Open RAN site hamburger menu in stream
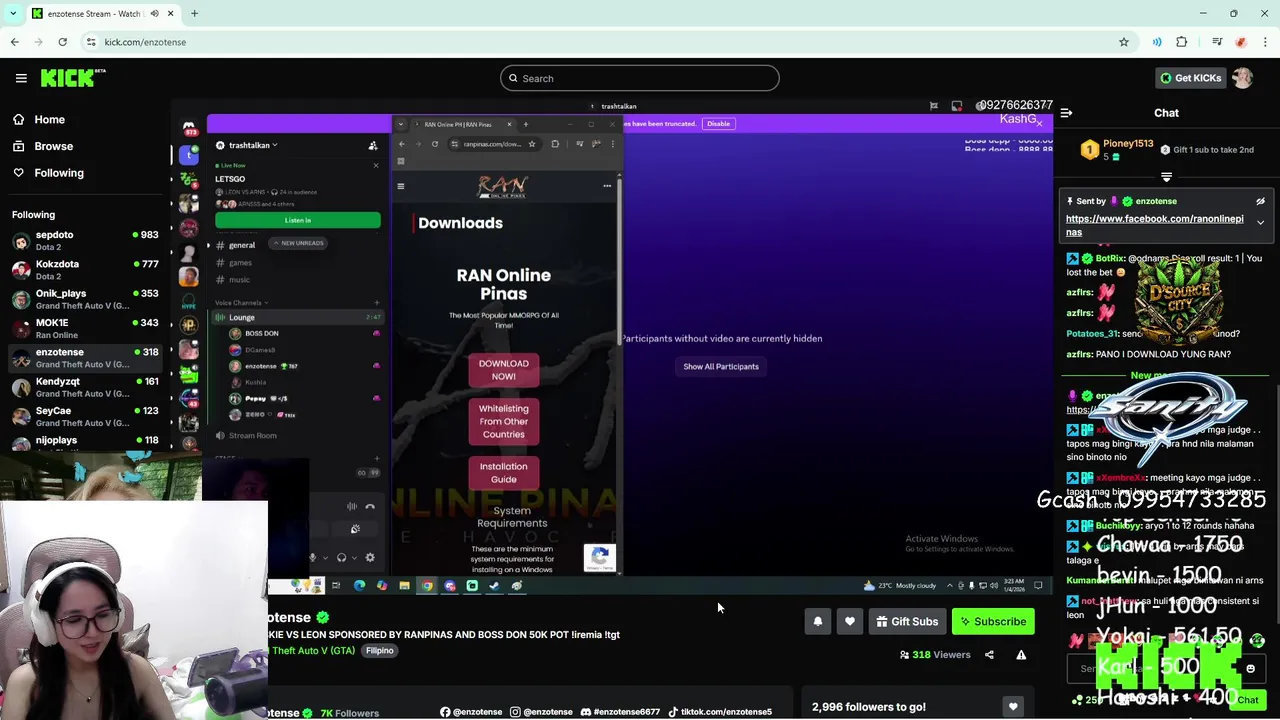1280x720 pixels. tap(401, 186)
